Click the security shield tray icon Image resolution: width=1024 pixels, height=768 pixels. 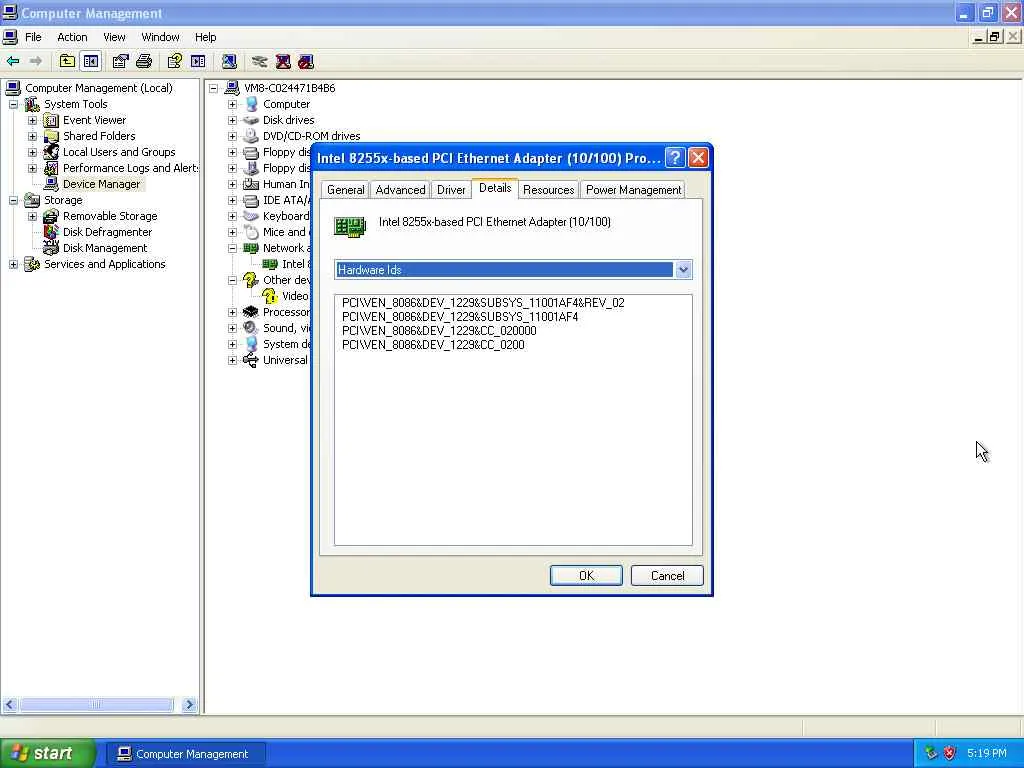(x=950, y=753)
